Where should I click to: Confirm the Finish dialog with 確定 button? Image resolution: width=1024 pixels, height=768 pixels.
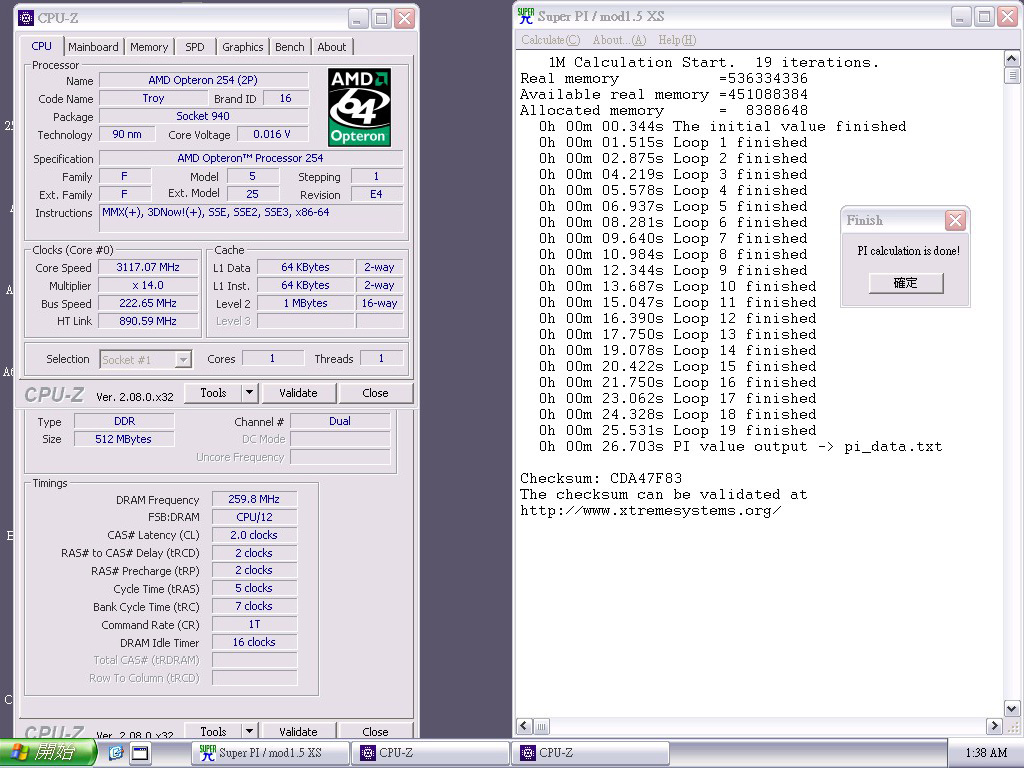[x=906, y=283]
